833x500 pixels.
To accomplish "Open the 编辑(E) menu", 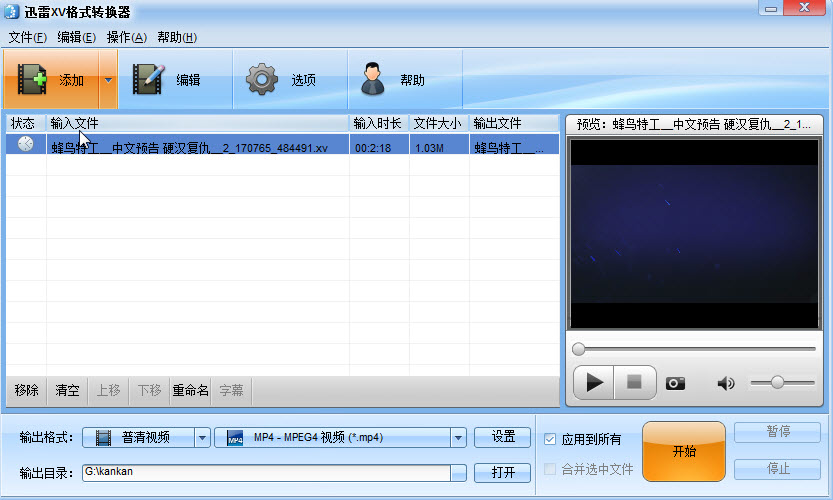I will (x=76, y=37).
